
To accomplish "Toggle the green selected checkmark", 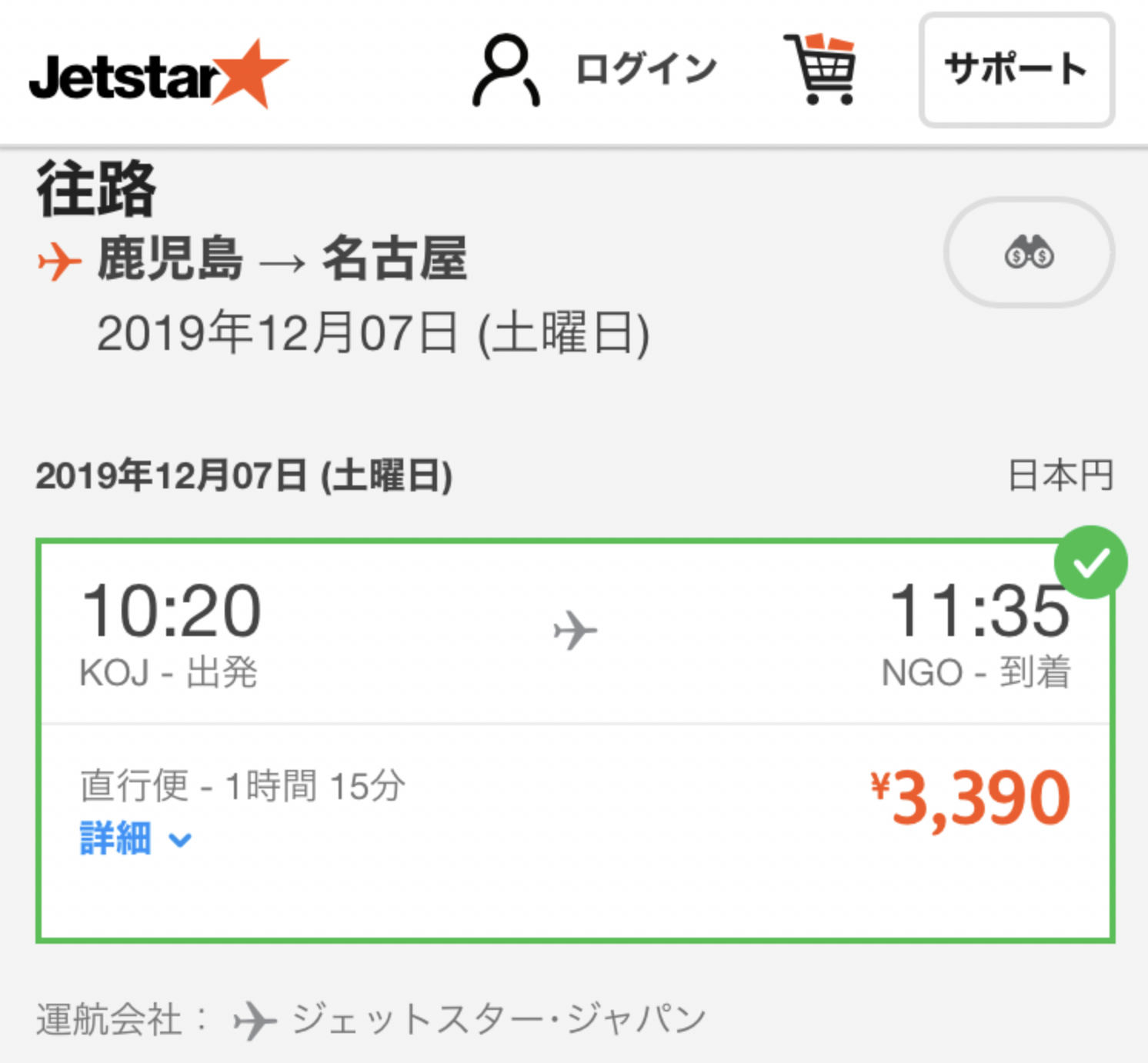I will click(x=1091, y=562).
